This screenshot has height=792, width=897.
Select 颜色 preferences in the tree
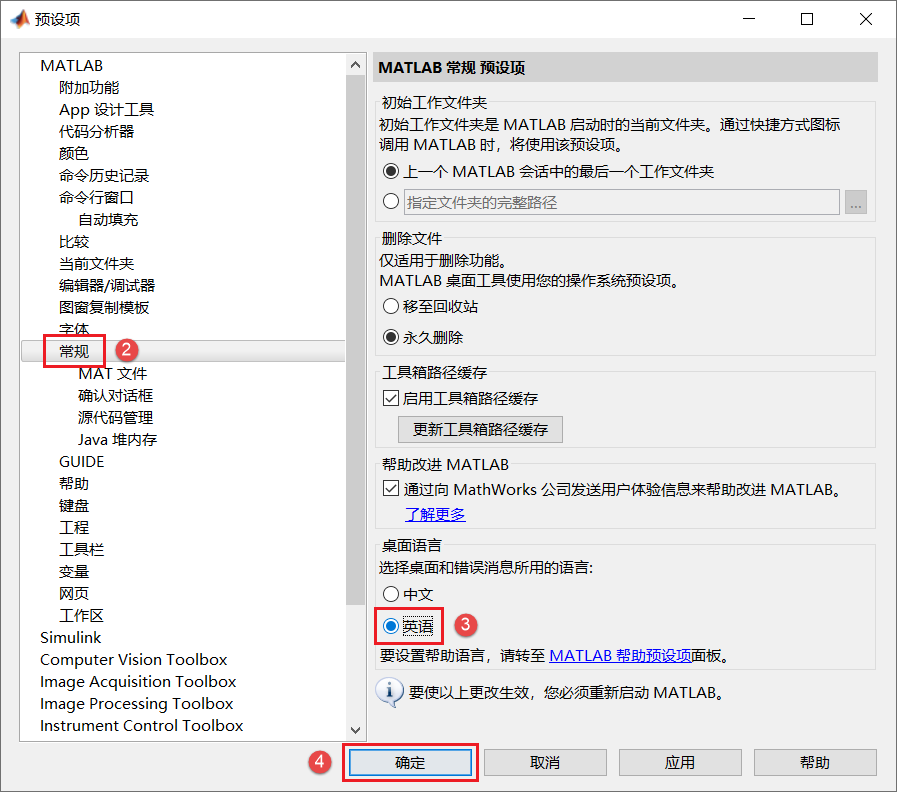point(73,153)
